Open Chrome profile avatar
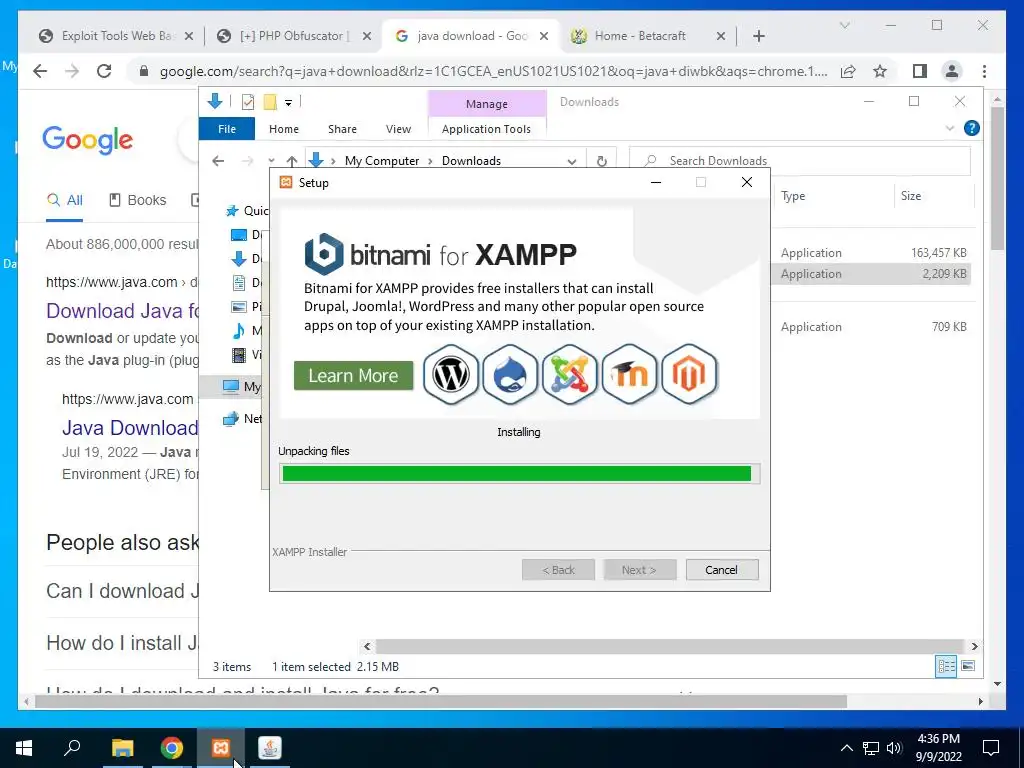The width and height of the screenshot is (1024, 768). pyautogui.click(x=952, y=71)
